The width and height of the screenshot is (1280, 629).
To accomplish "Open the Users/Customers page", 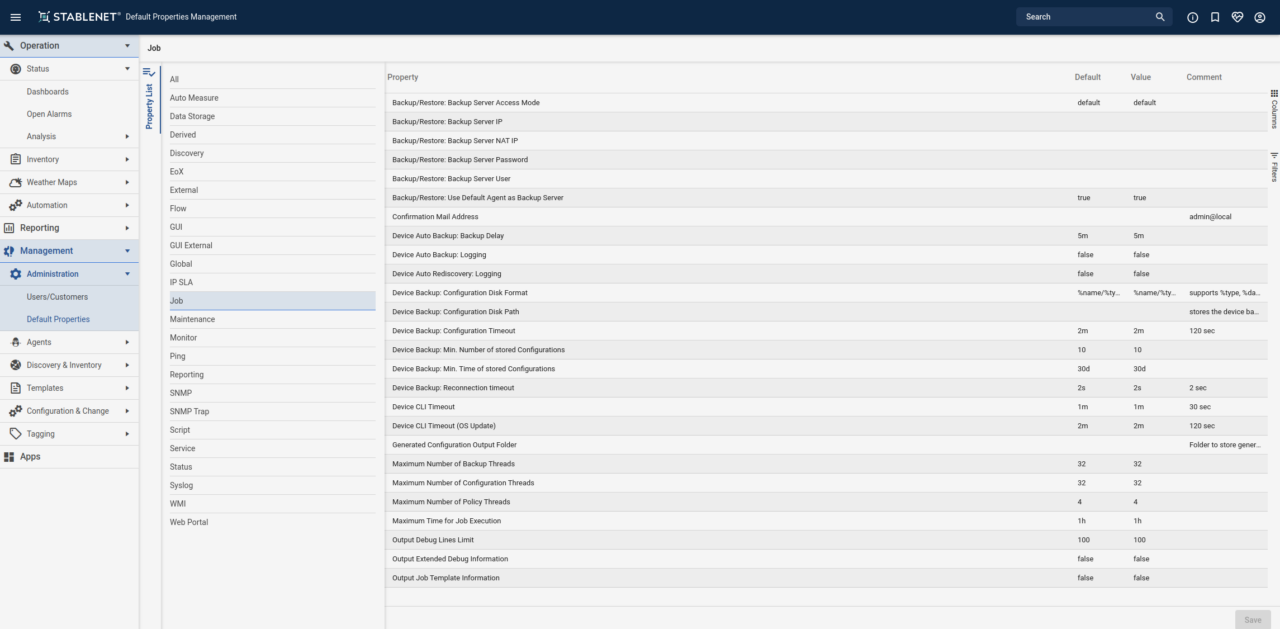I will coord(57,297).
